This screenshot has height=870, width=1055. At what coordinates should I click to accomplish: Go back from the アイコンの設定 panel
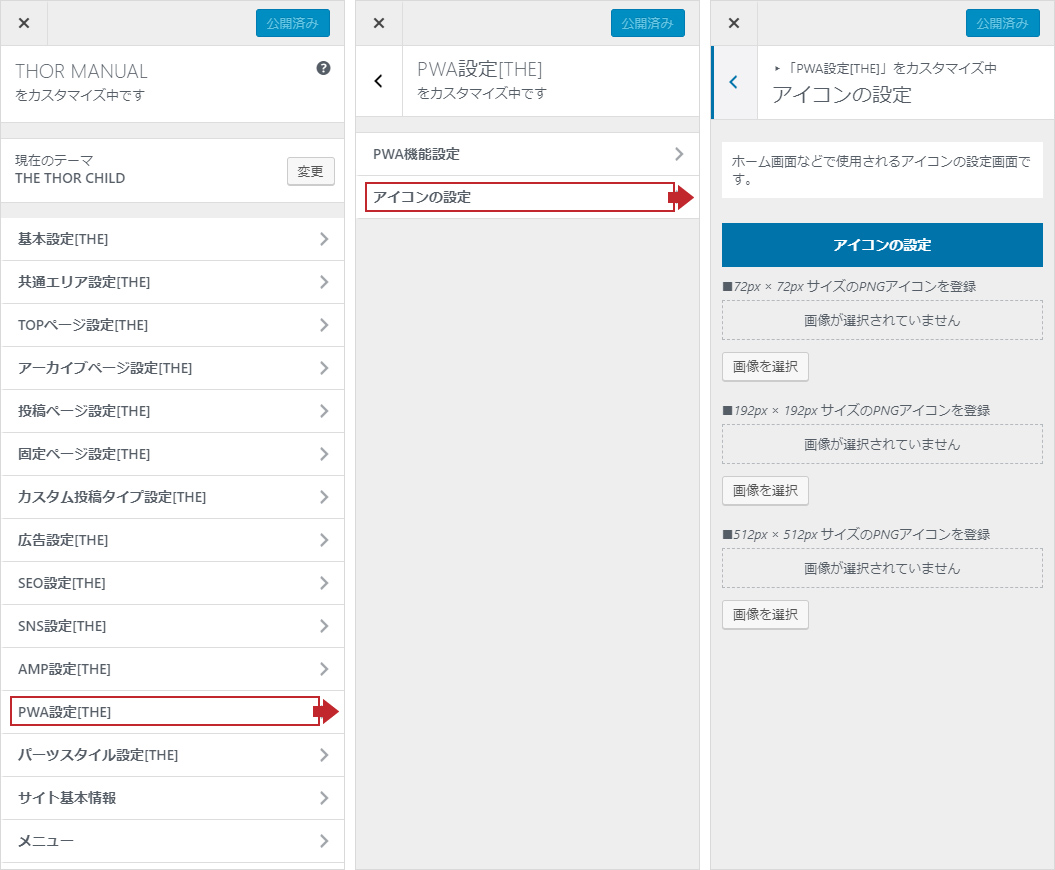click(x=734, y=82)
